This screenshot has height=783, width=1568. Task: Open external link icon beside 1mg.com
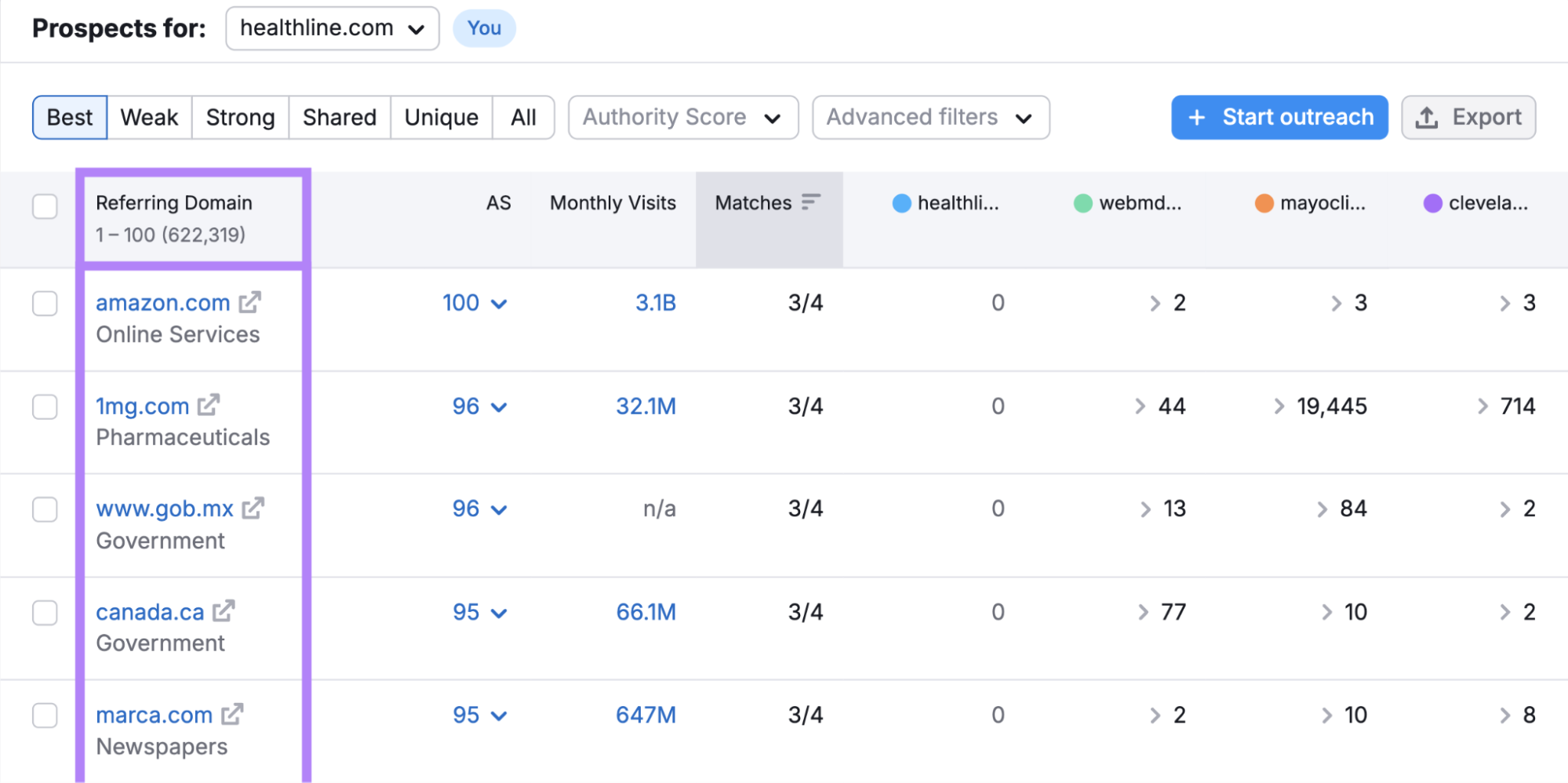209,406
